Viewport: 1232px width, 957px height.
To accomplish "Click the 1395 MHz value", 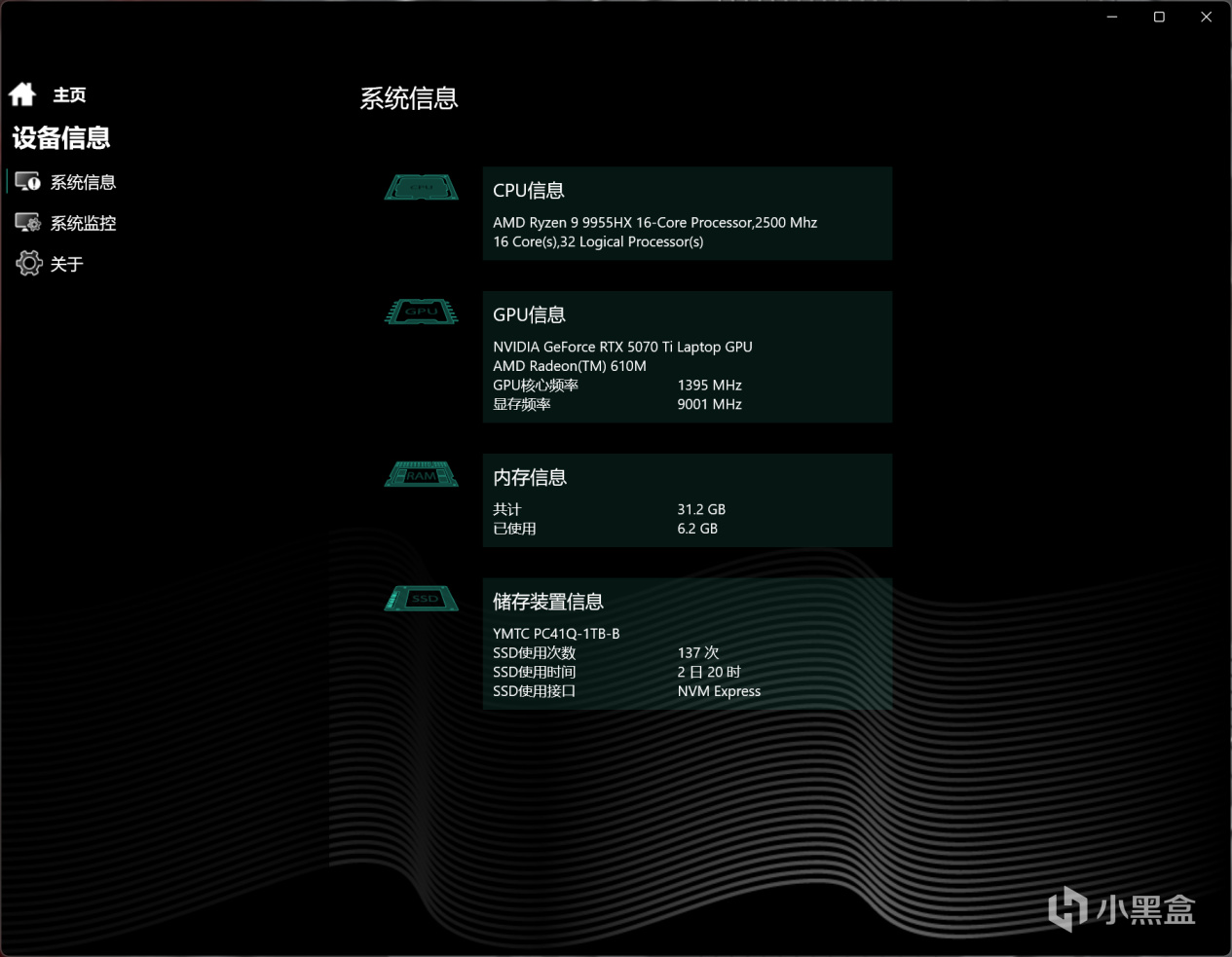I will point(710,386).
